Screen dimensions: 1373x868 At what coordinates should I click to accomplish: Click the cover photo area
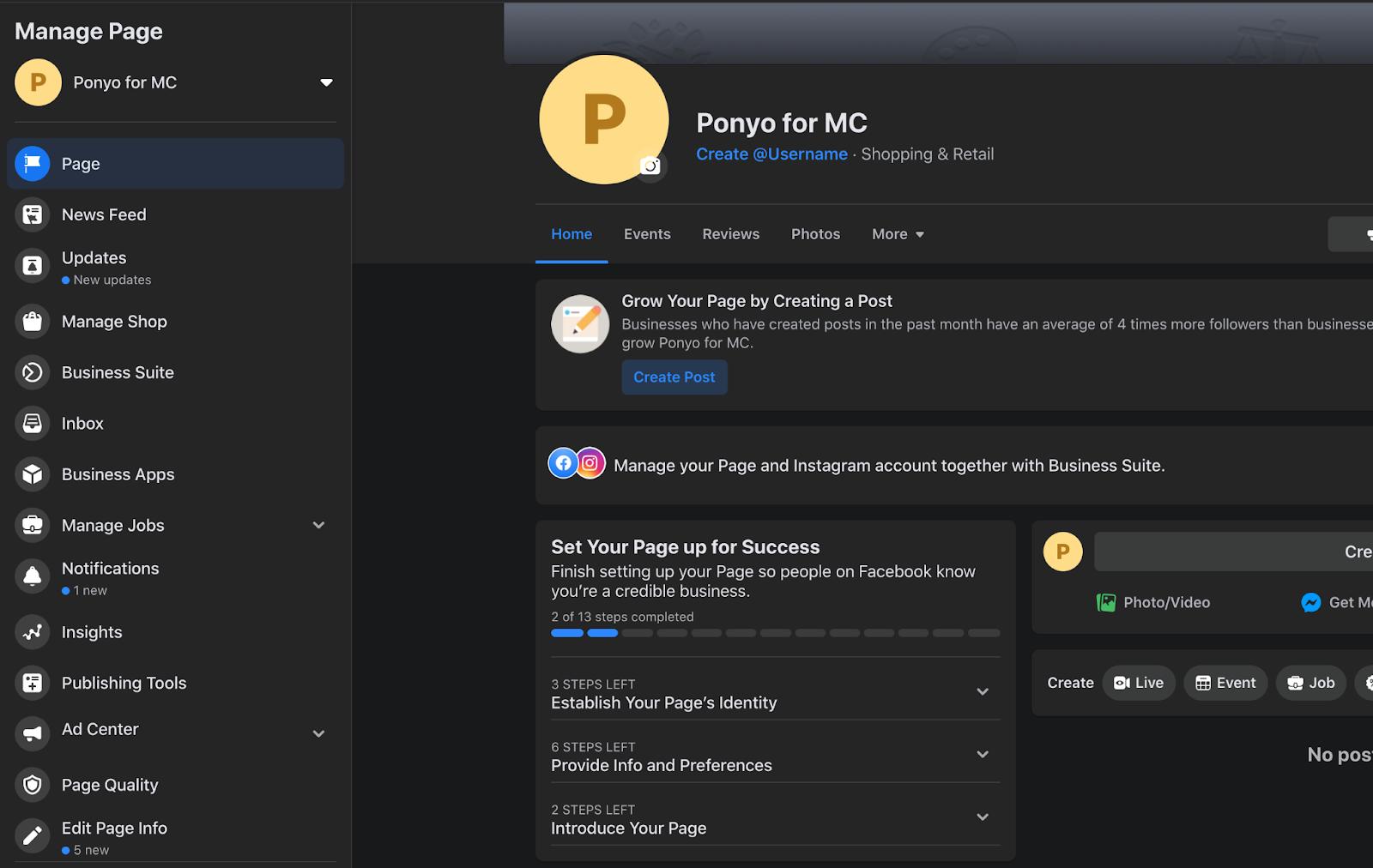coord(939,33)
